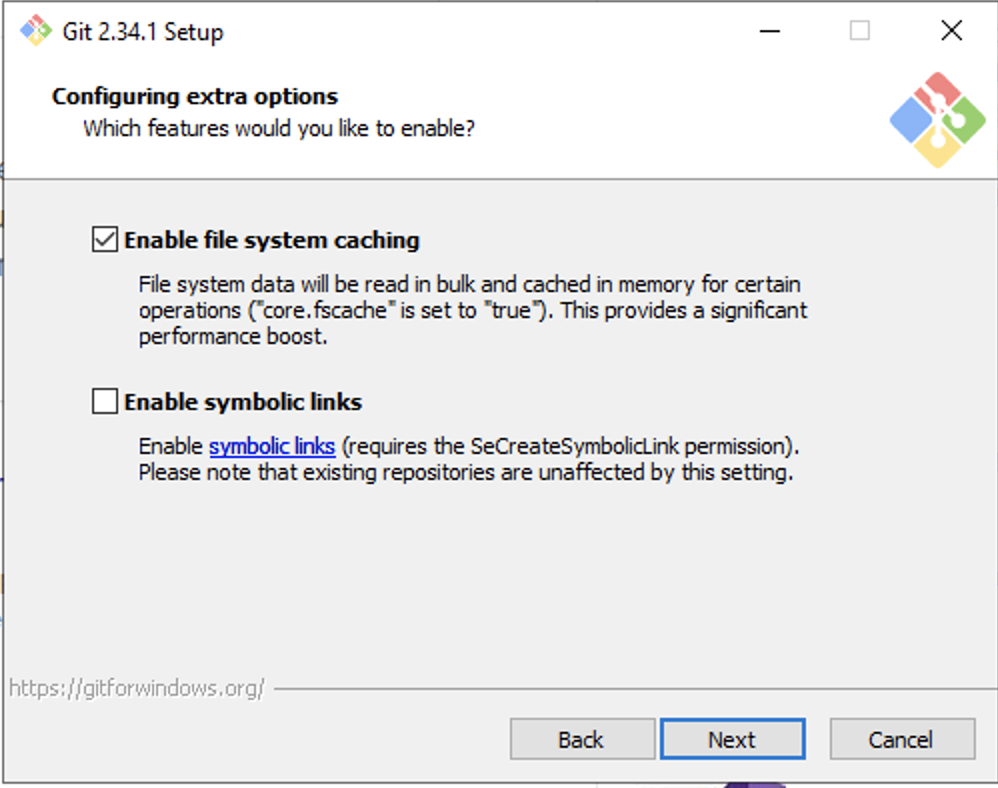Click the core.fscache description text
998x788 pixels.
point(470,310)
